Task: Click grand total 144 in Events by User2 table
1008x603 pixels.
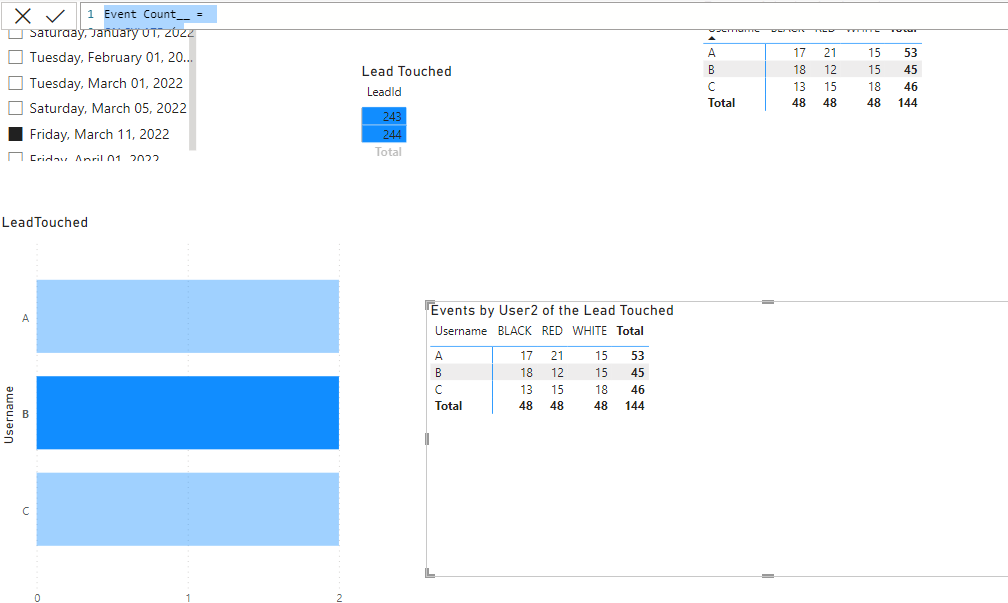Action: (634, 406)
